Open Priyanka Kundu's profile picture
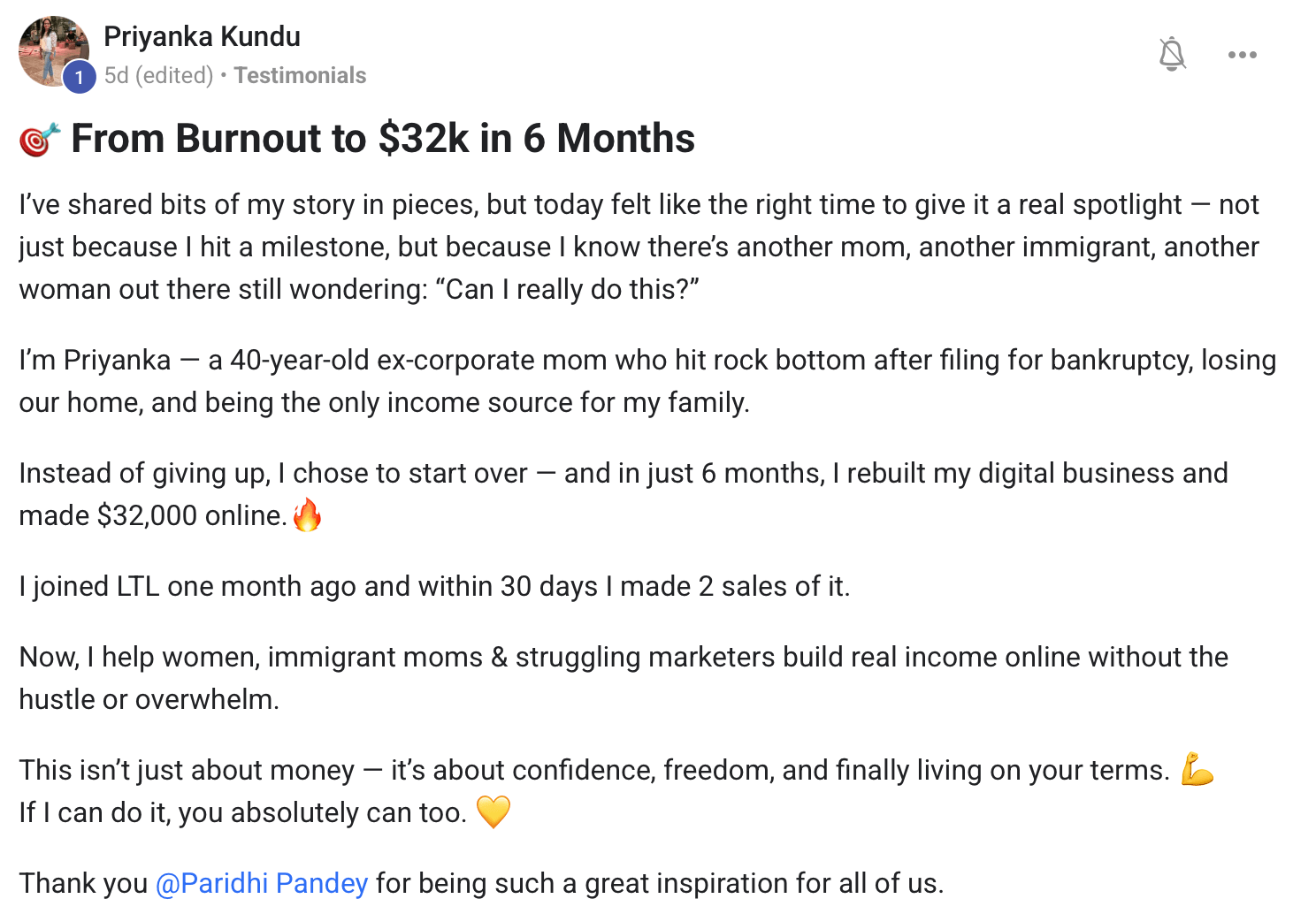Image resolution: width=1316 pixels, height=914 pixels. [51, 49]
